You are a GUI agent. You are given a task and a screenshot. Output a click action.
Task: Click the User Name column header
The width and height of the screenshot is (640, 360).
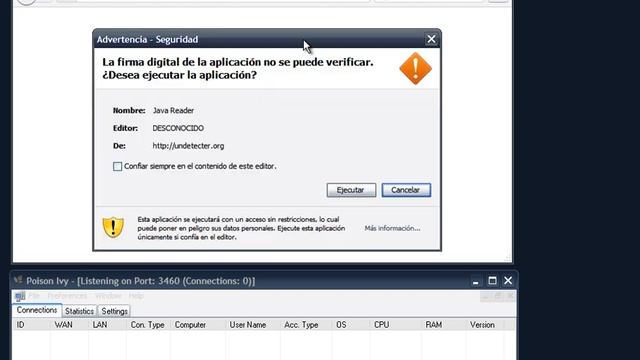point(252,325)
